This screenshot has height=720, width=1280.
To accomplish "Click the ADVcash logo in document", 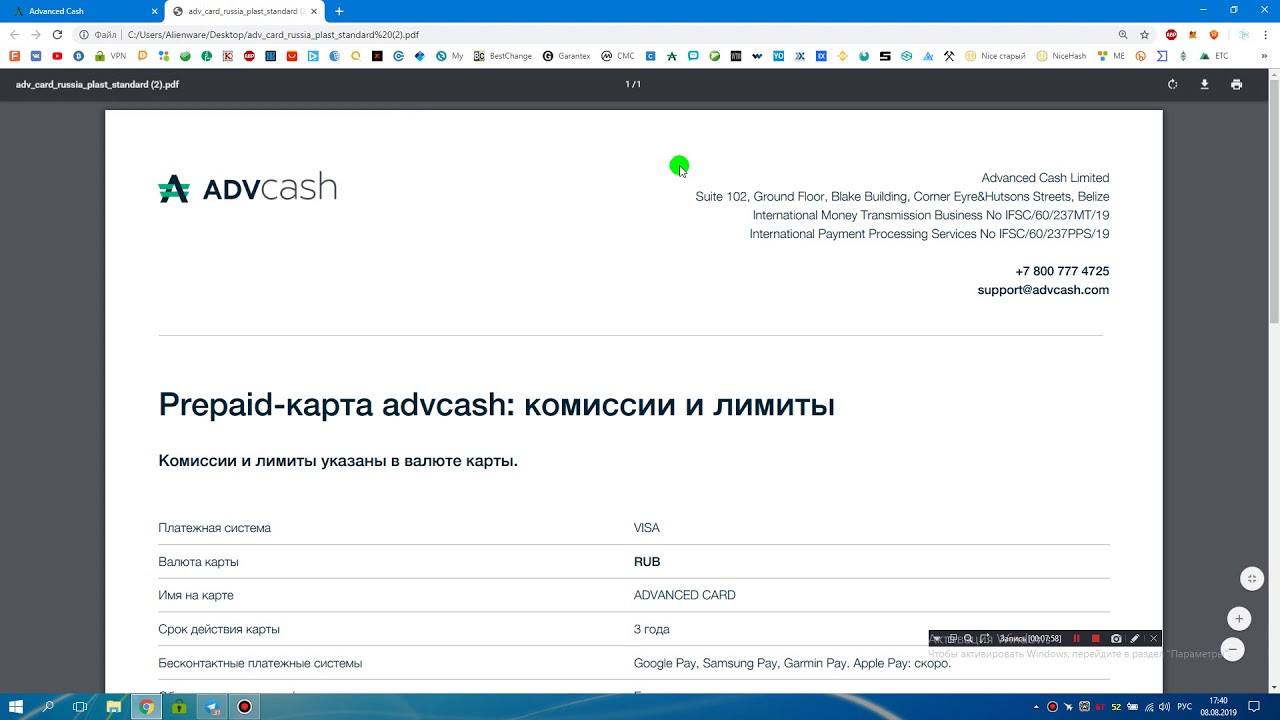I will (x=247, y=188).
